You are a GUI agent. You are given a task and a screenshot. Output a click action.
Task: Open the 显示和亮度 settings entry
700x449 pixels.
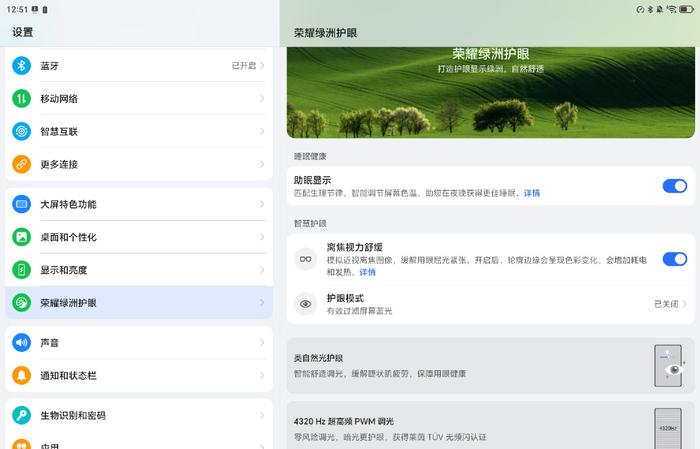click(x=139, y=270)
